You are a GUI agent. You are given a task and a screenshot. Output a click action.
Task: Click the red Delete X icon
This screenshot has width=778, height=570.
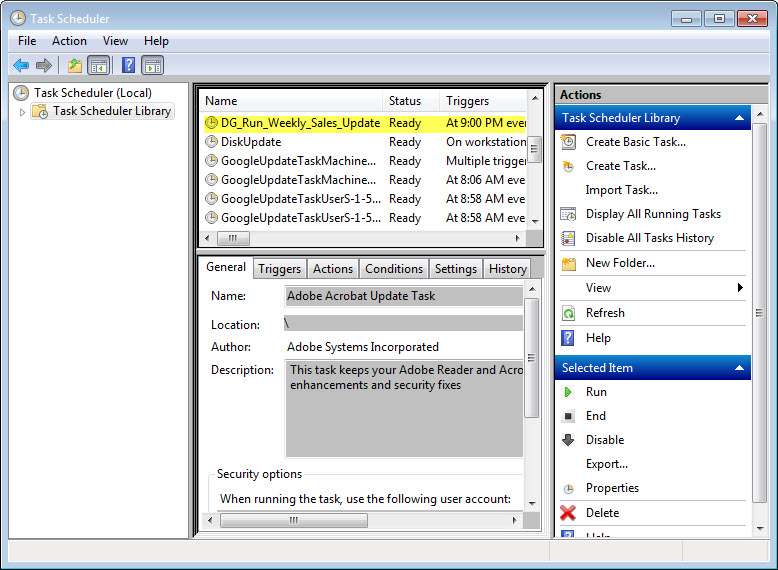(x=568, y=512)
